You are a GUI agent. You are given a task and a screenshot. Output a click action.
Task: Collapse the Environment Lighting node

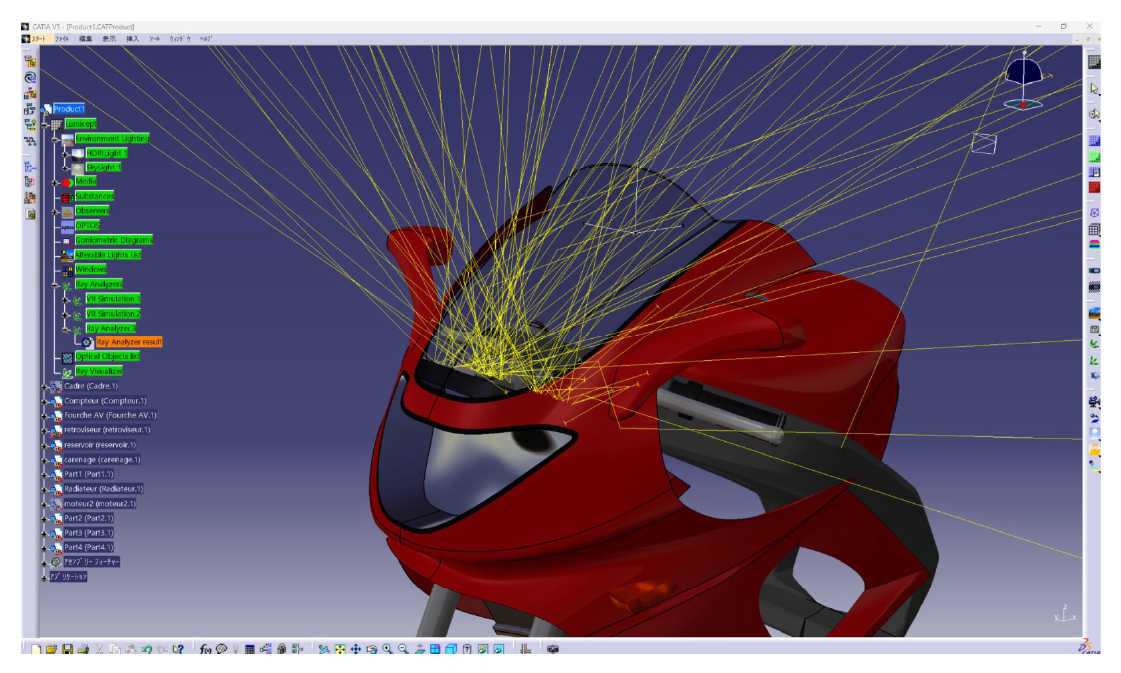[55, 139]
